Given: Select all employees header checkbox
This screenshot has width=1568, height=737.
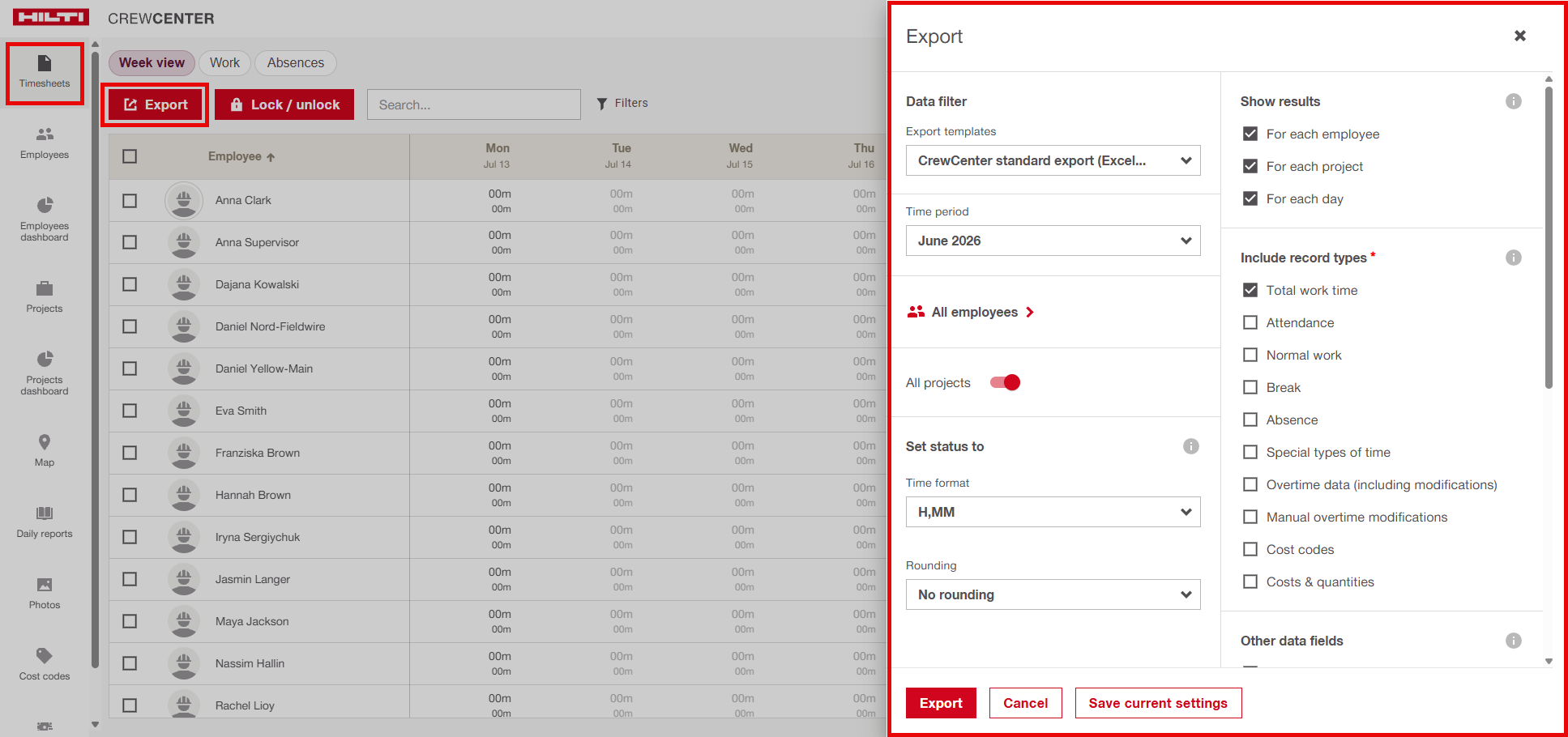Looking at the screenshot, I should coord(130,156).
